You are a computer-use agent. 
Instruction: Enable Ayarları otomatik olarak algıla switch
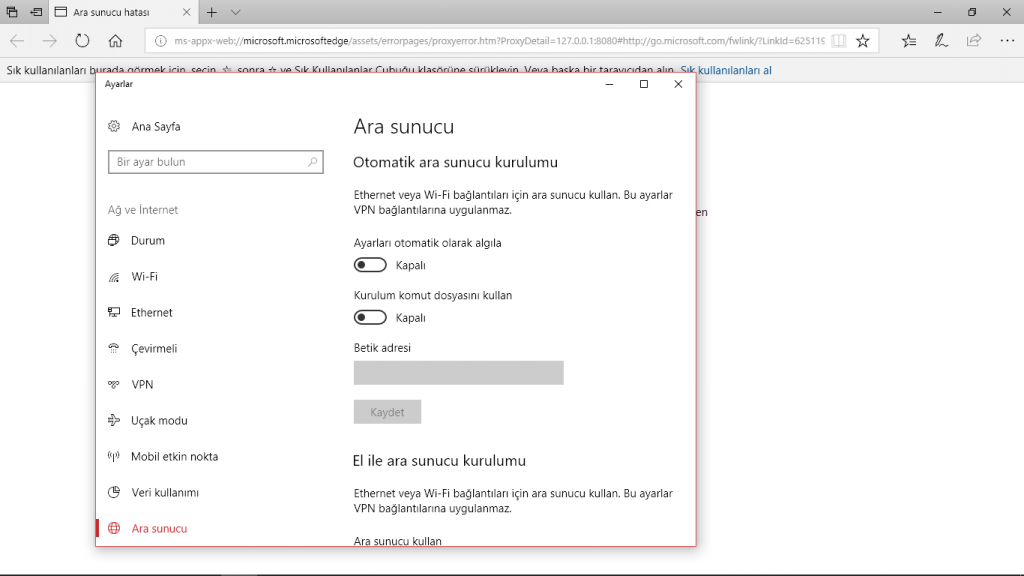tap(370, 265)
